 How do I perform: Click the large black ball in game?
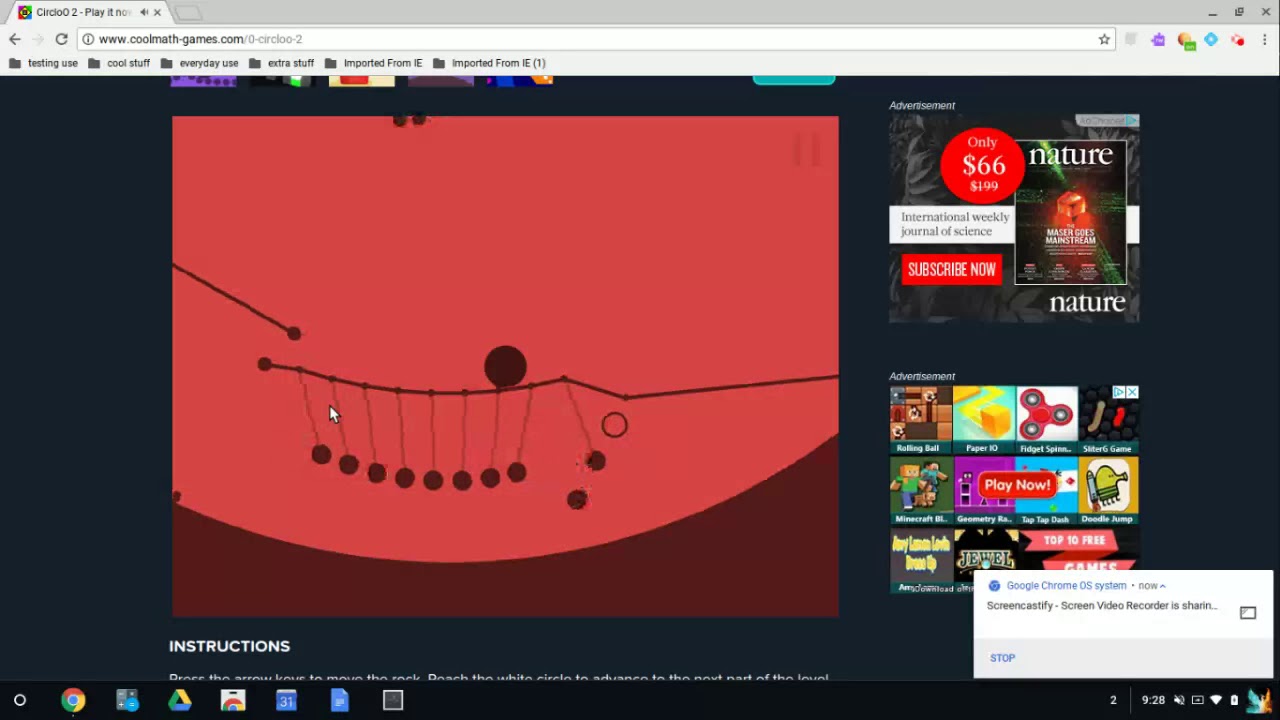pyautogui.click(x=505, y=367)
